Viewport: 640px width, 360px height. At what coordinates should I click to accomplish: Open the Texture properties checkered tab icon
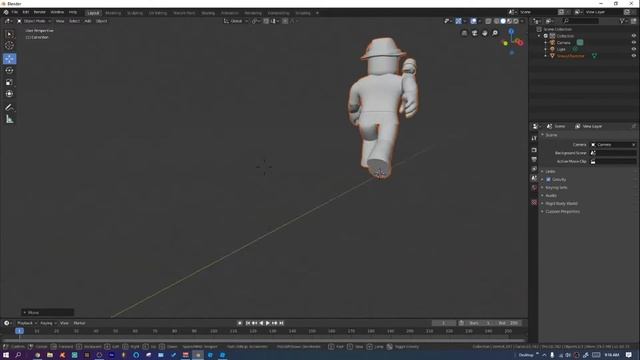click(534, 202)
